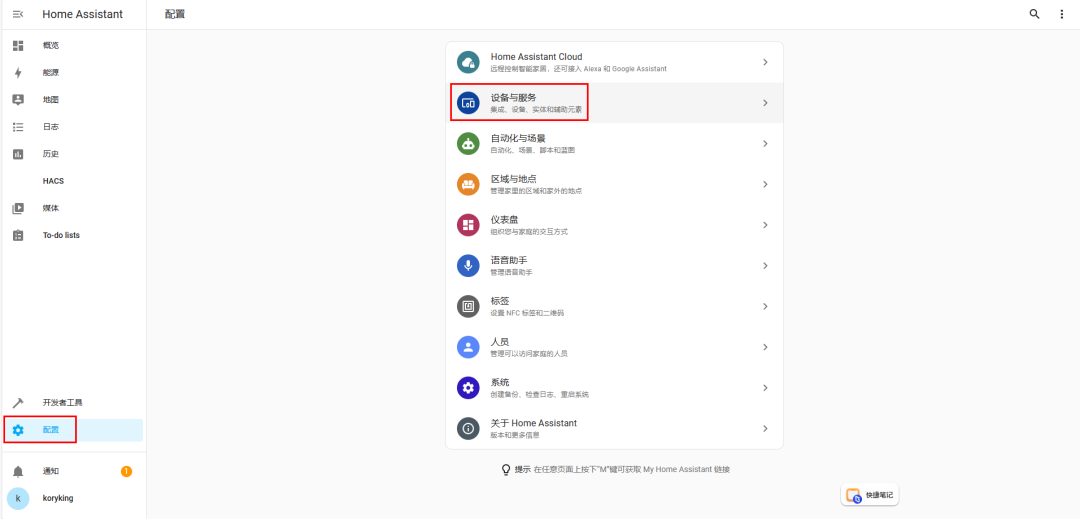Open the three-dot overflow menu
The height and width of the screenshot is (519, 1080).
pyautogui.click(x=1061, y=14)
